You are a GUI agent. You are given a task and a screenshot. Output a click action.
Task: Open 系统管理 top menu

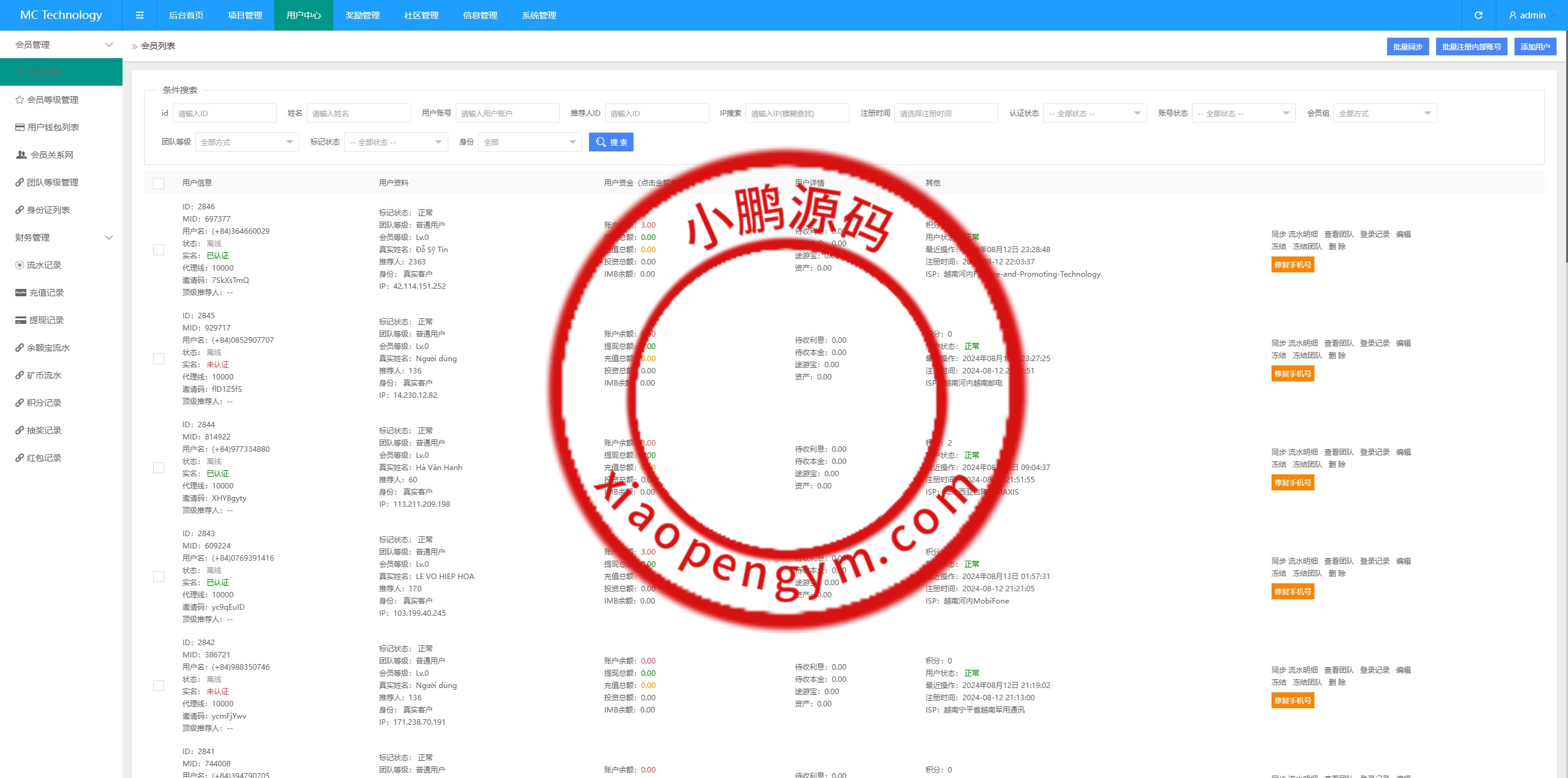coord(538,15)
